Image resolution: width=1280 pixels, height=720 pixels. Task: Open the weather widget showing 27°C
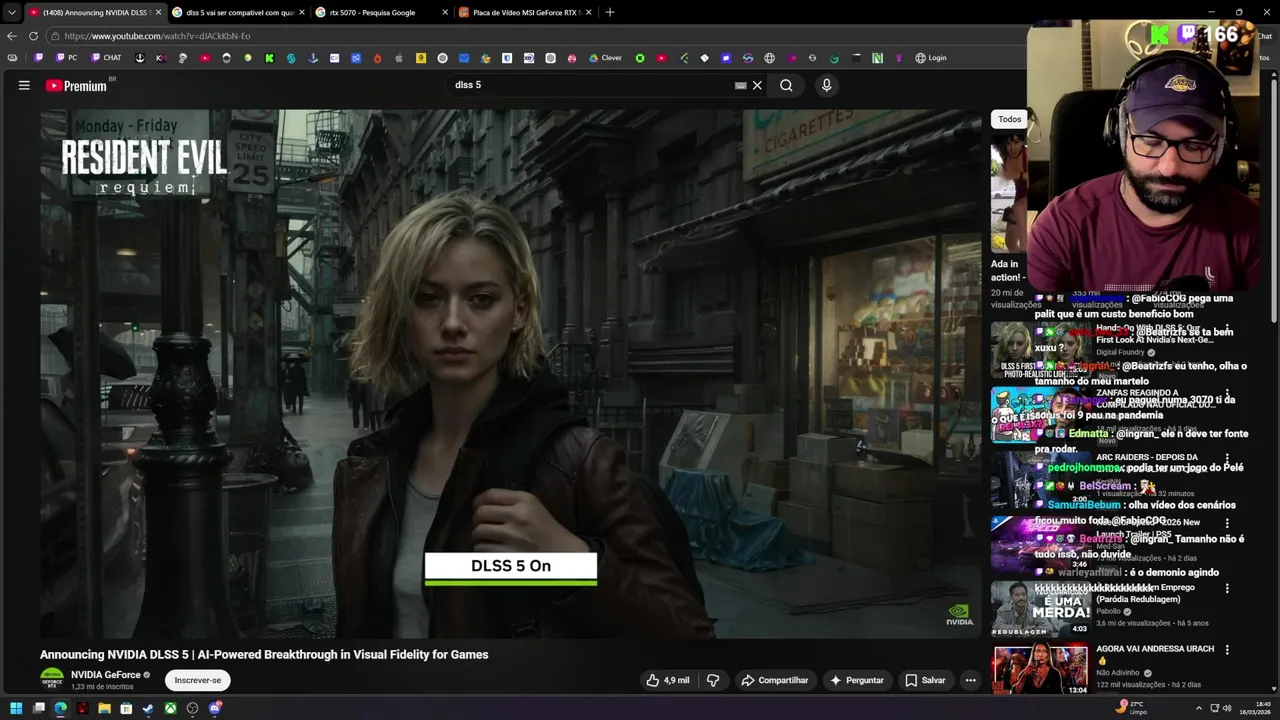pos(1133,708)
